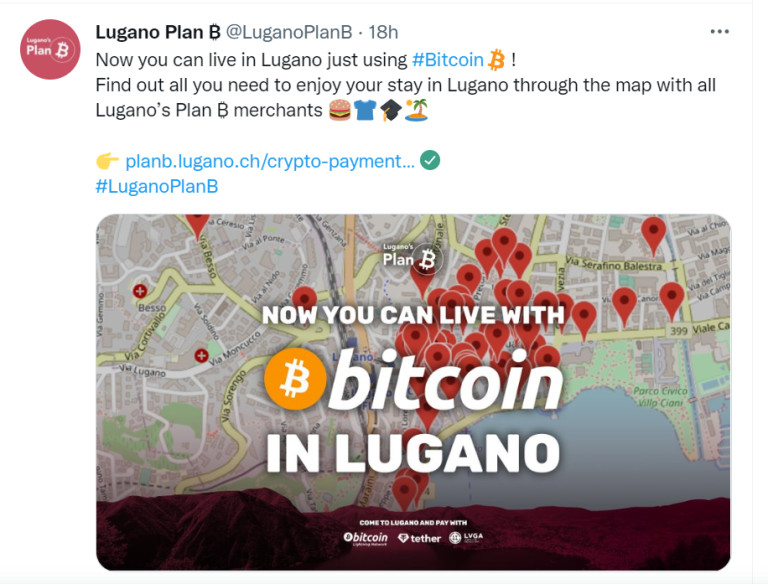Click the graduation cap emoji

click(391, 110)
